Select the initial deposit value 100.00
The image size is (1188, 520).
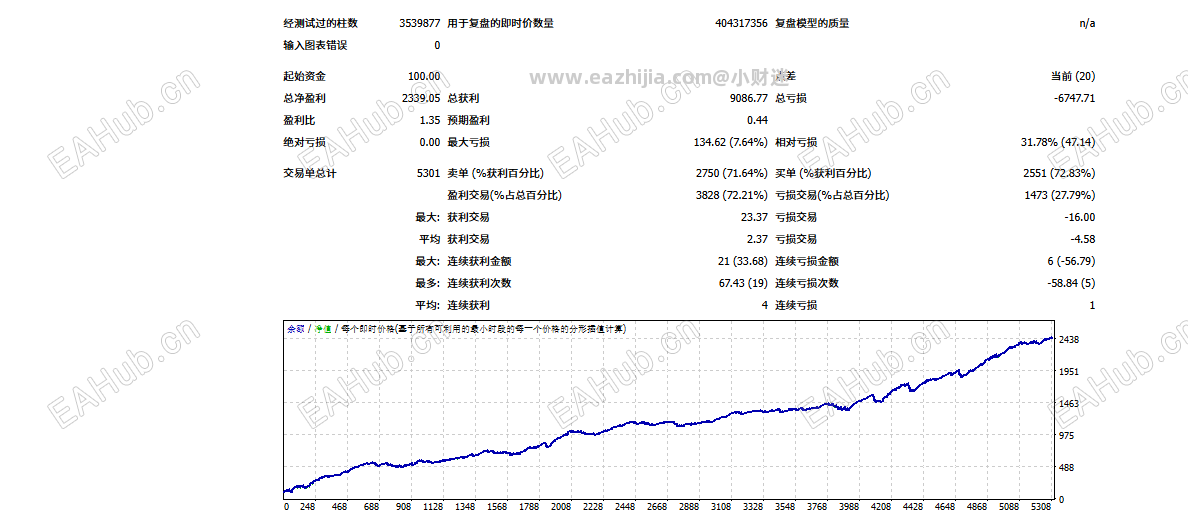(424, 77)
